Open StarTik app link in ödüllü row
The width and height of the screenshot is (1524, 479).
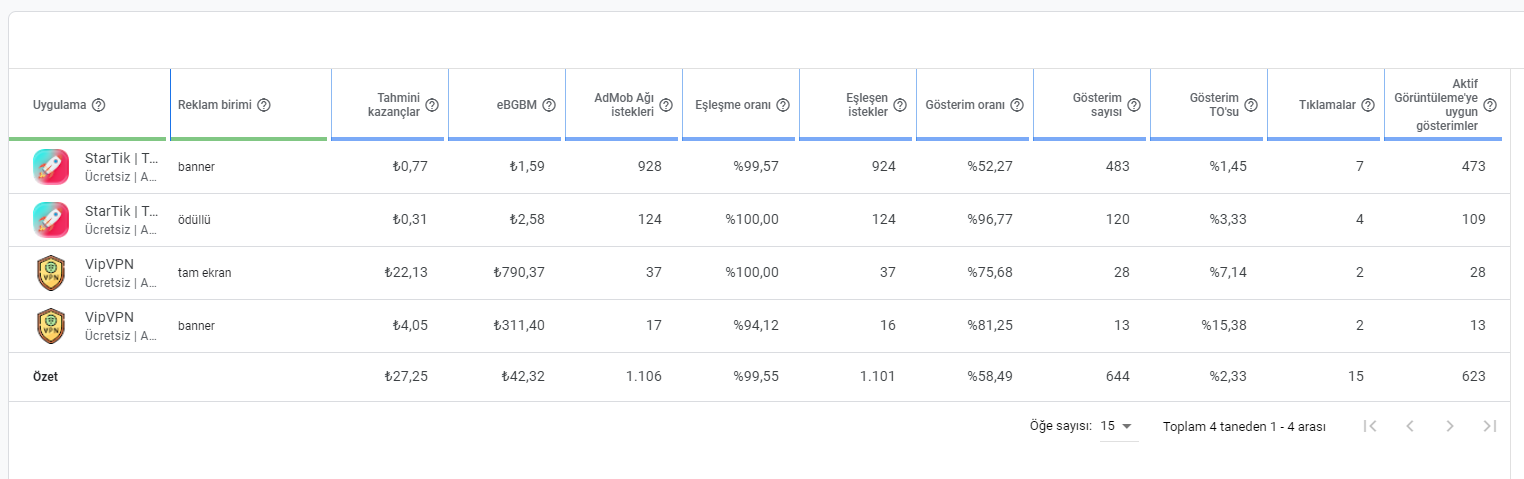point(122,211)
